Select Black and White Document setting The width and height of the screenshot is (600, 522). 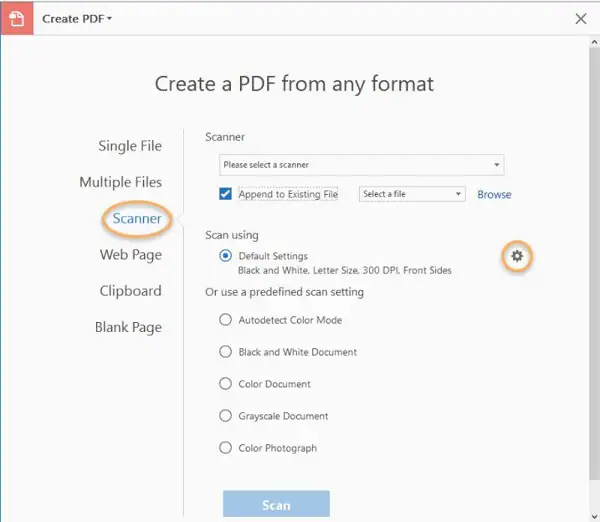[x=225, y=352]
